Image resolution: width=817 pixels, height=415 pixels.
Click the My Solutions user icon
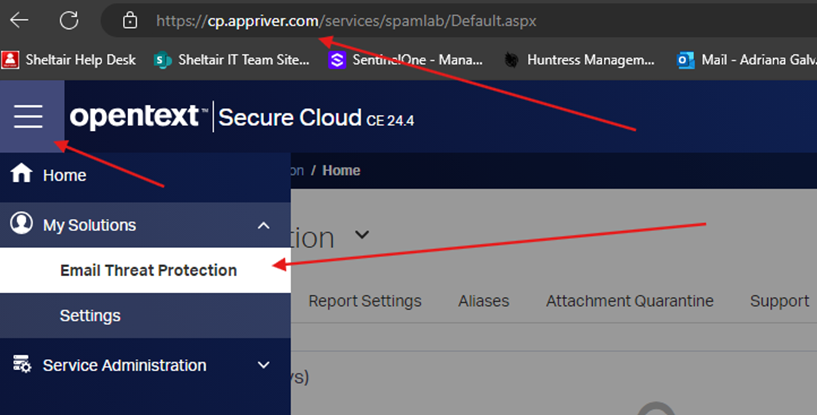coord(21,223)
